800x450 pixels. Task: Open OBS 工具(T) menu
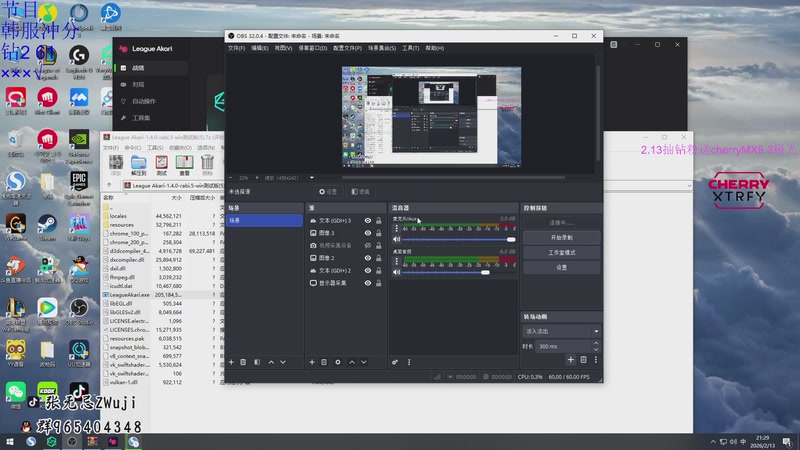[x=410, y=48]
